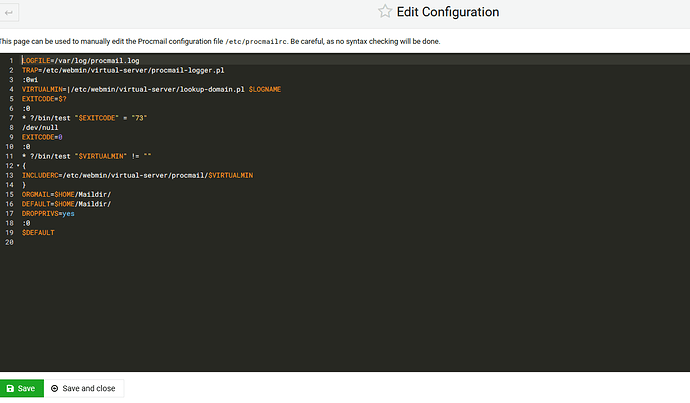Click the VIRTUALMIN lookup-domain.pl line
Screen dimensions: 690x403
[151, 89]
